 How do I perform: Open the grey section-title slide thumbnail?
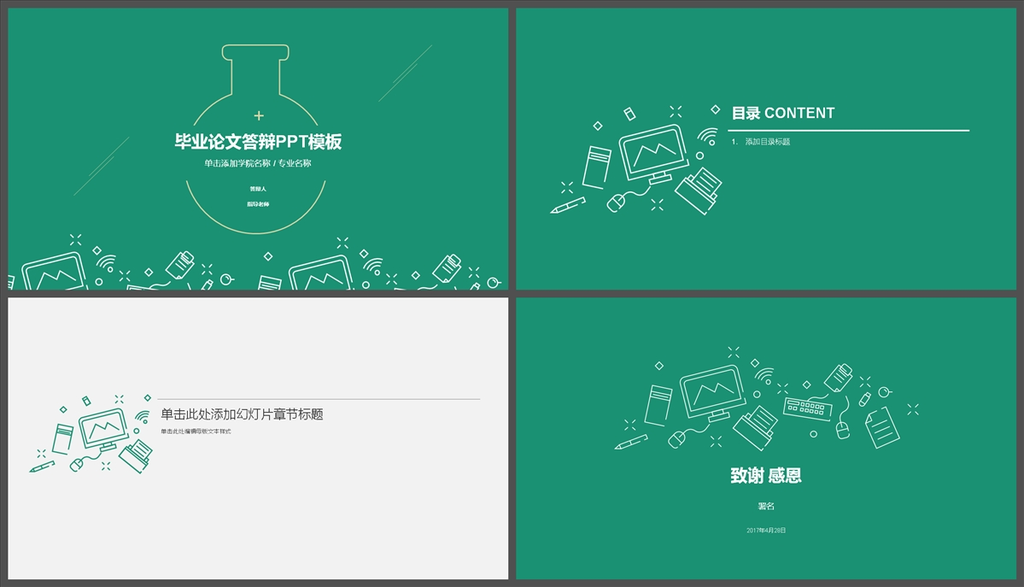pyautogui.click(x=258, y=438)
